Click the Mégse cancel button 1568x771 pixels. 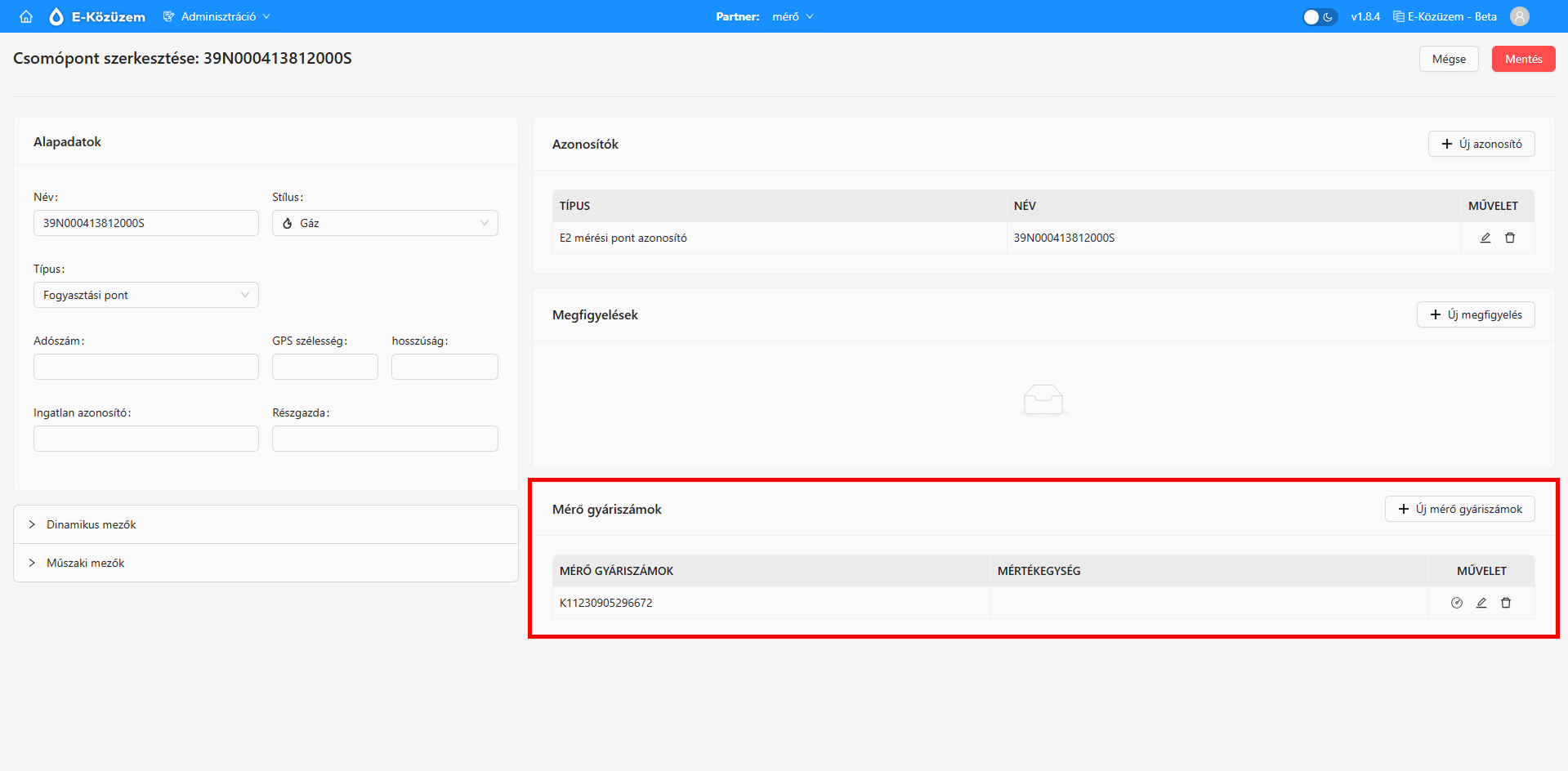coord(1449,59)
